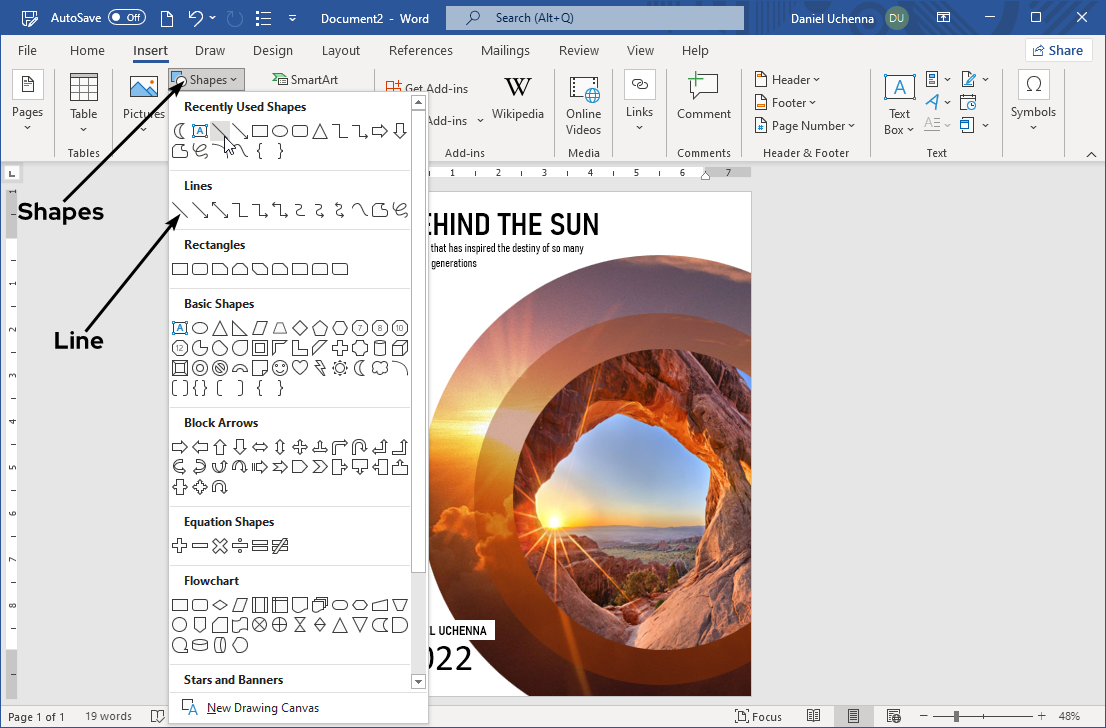Click the Wikipedia add-in icon
1106x728 pixels.
click(518, 98)
